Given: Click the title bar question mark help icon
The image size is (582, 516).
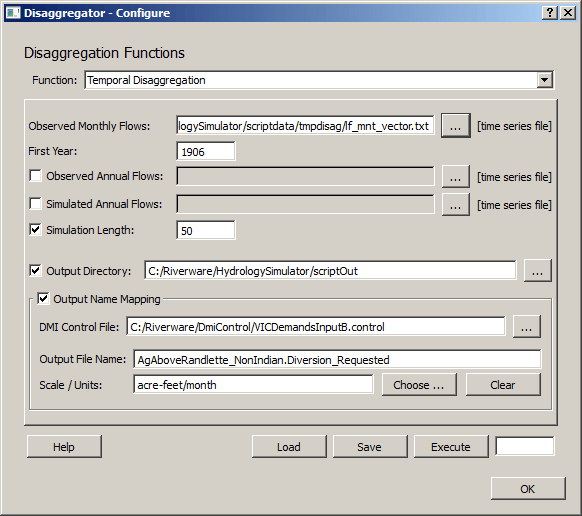Looking at the screenshot, I should pos(550,13).
